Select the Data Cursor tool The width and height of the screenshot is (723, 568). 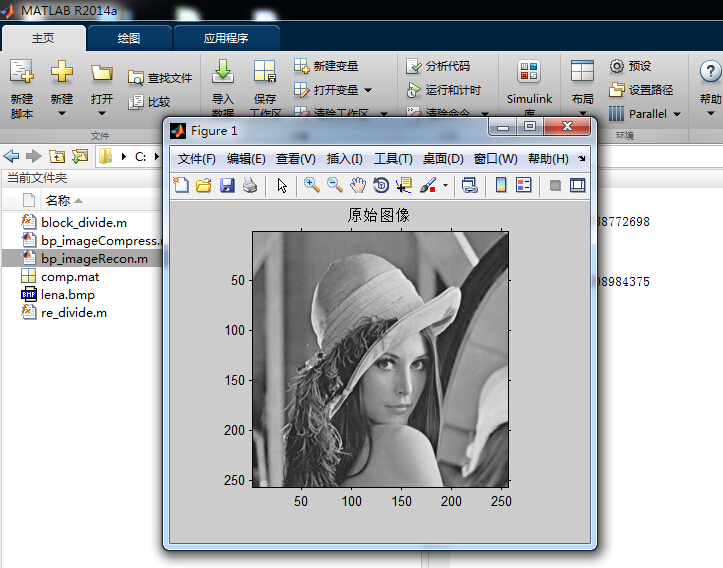[x=404, y=185]
